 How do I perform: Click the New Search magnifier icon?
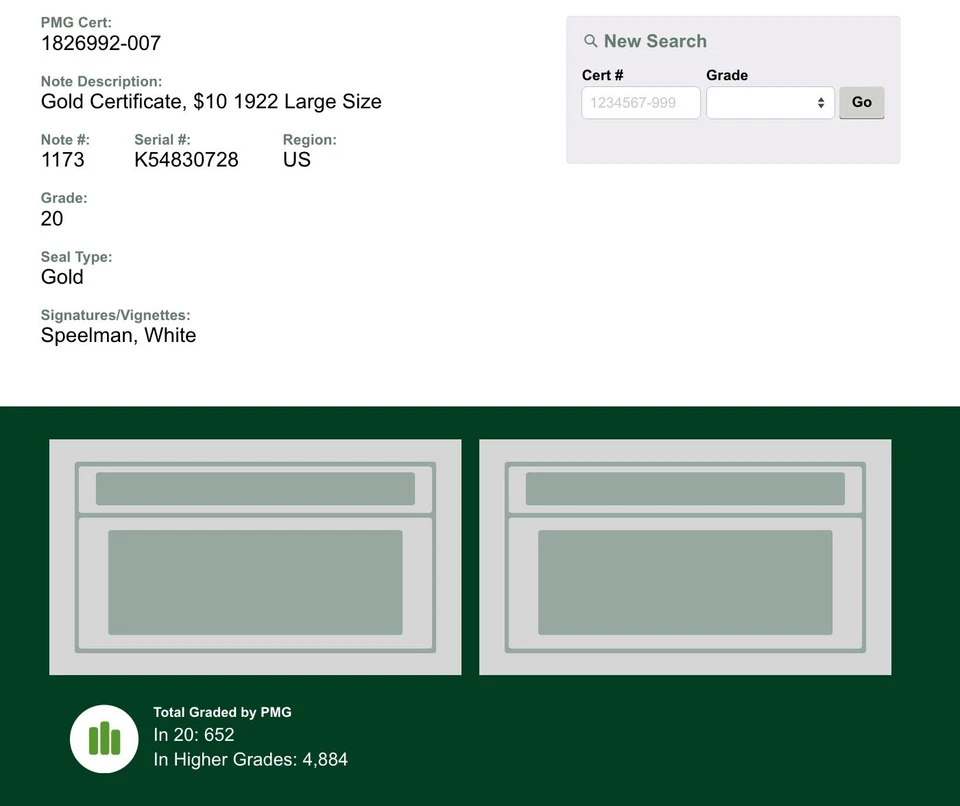(x=590, y=41)
